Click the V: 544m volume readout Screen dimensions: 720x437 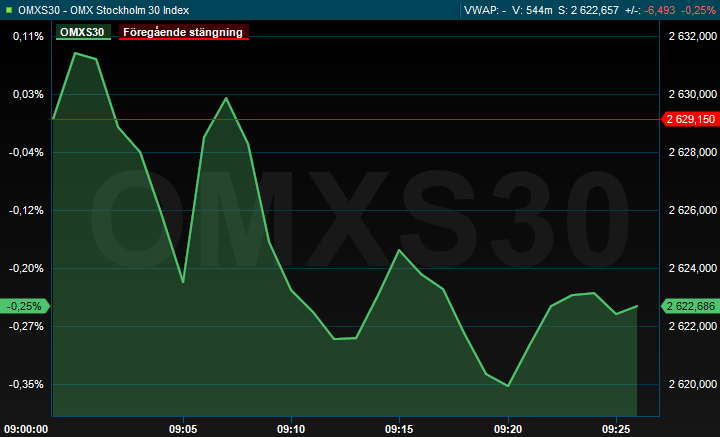coord(532,10)
